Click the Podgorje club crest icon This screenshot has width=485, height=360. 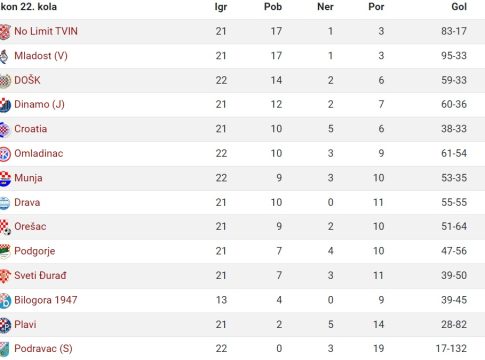click(5, 252)
